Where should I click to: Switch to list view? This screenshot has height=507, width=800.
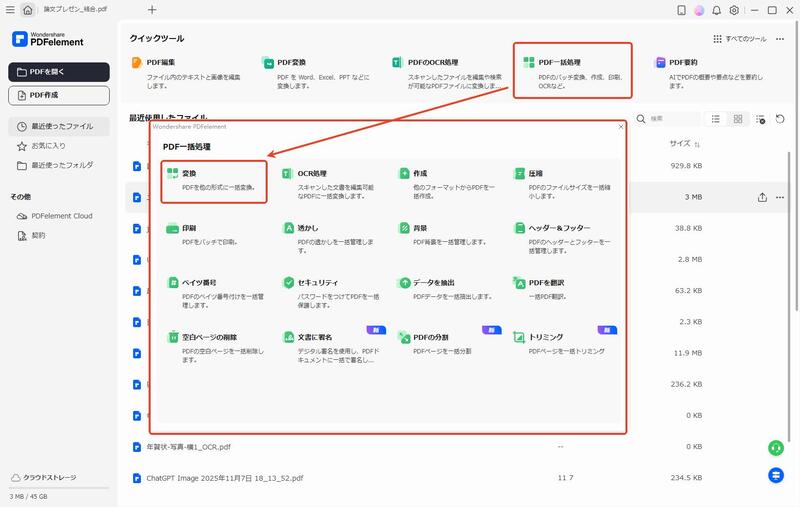(716, 119)
